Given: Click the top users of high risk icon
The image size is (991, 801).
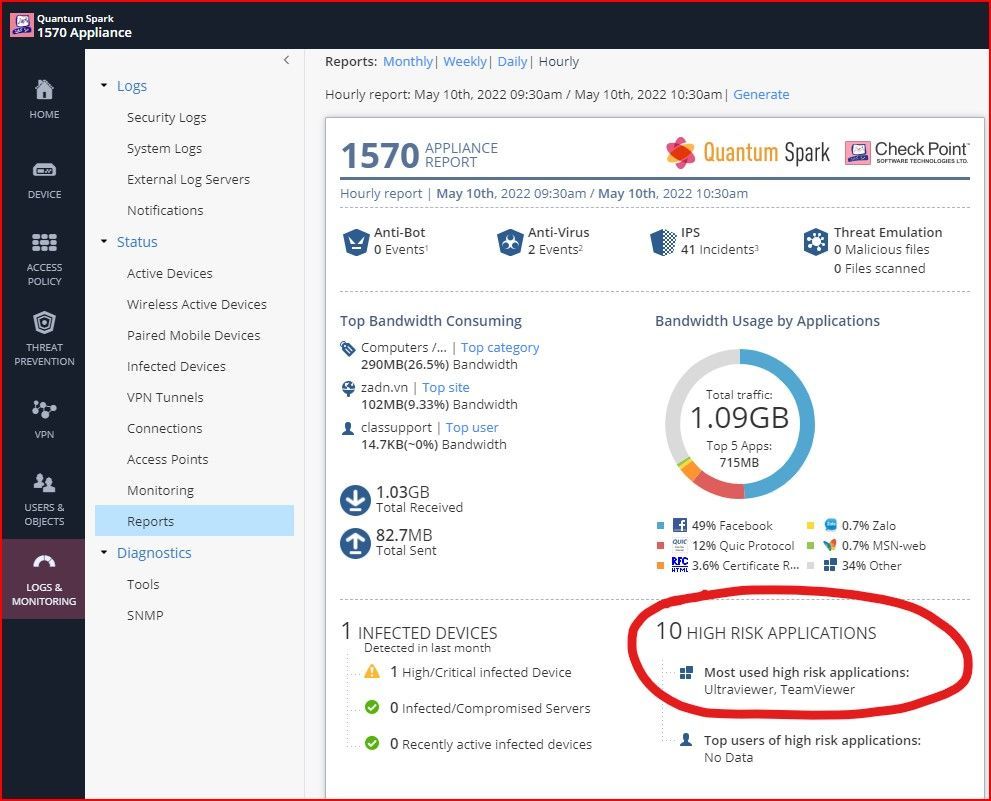Looking at the screenshot, I should click(686, 740).
